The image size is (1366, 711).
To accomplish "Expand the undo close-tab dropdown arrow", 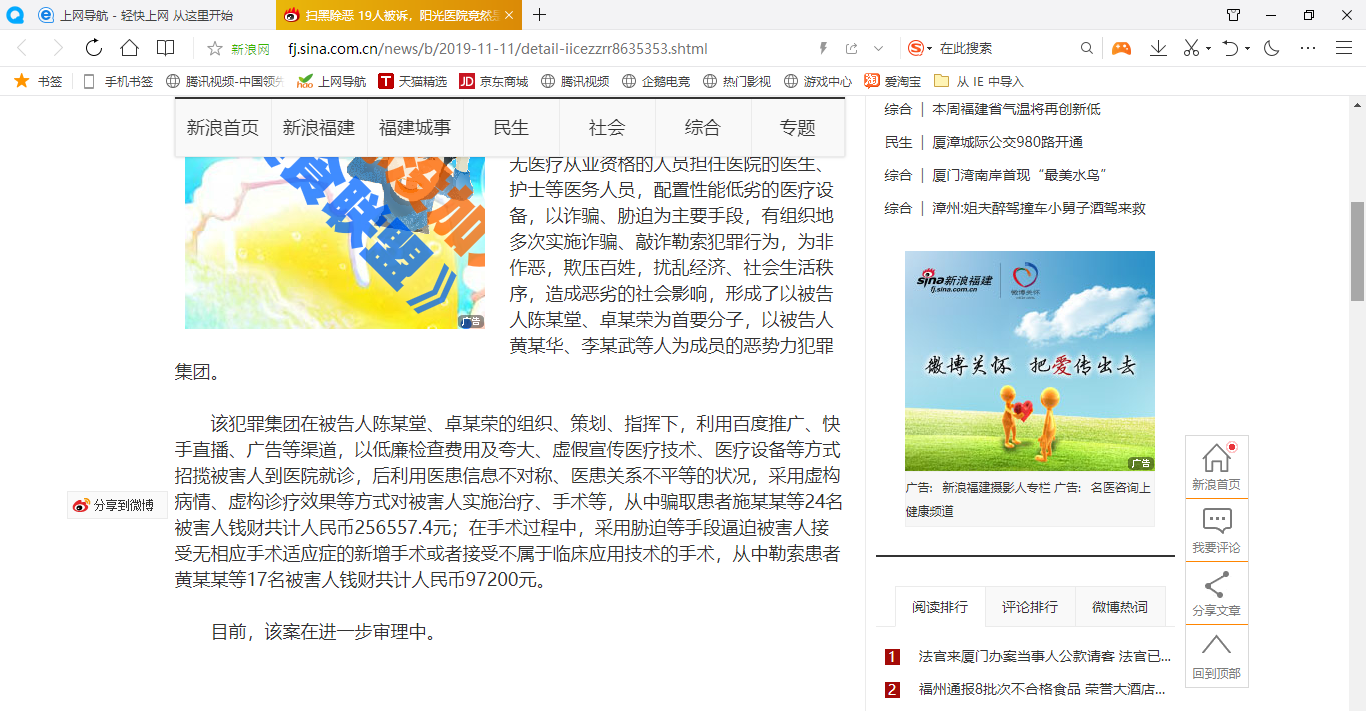I will tap(1248, 48).
